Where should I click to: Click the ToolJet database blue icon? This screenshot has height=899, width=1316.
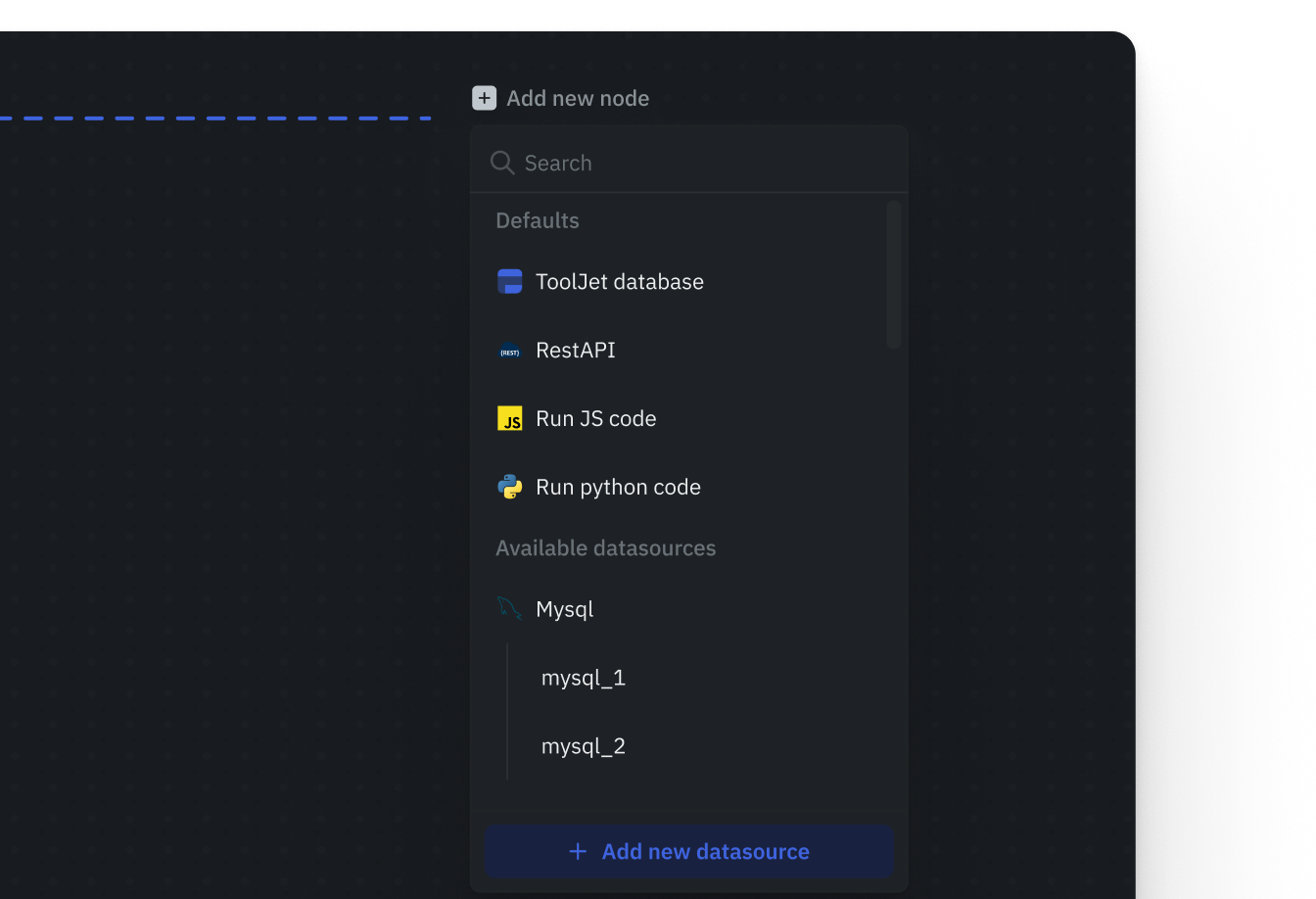coord(509,282)
